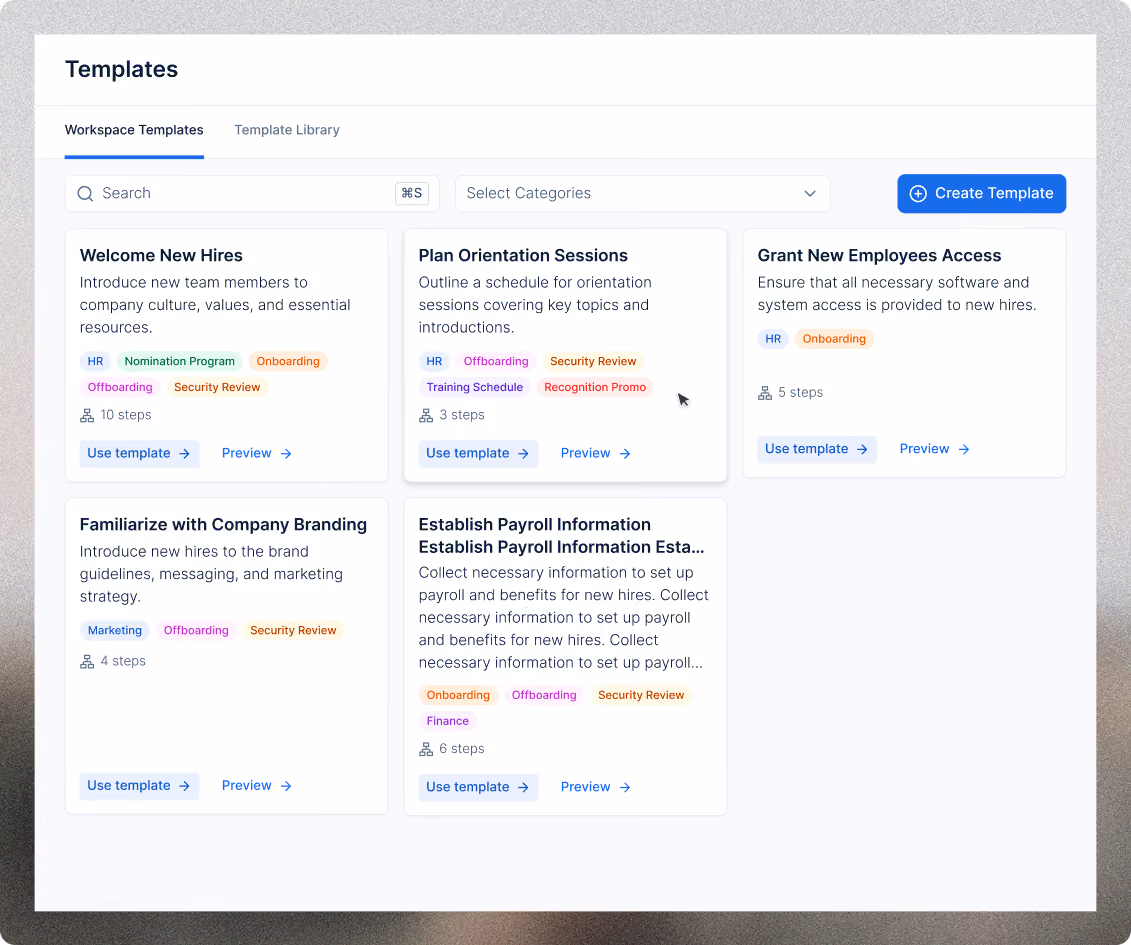Use the Familiarize with Company Branding template
Viewport: 1131px width, 945px height.
pyautogui.click(x=139, y=786)
